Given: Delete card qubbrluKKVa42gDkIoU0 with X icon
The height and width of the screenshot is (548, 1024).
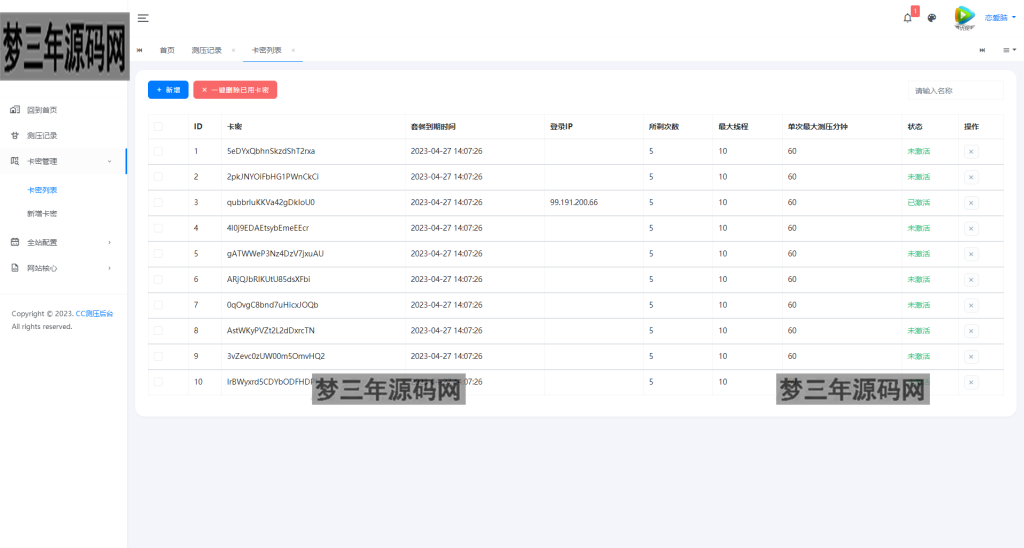Looking at the screenshot, I should [x=971, y=202].
